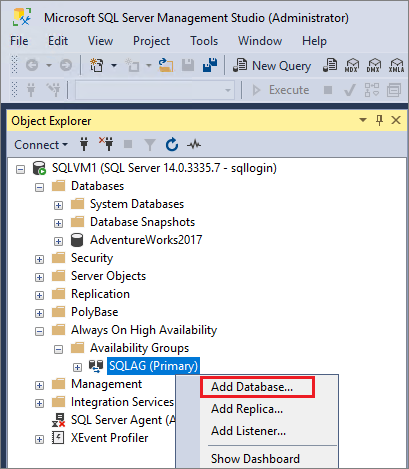The width and height of the screenshot is (409, 469).
Task: Close the Object Explorer panel
Action: (x=396, y=120)
